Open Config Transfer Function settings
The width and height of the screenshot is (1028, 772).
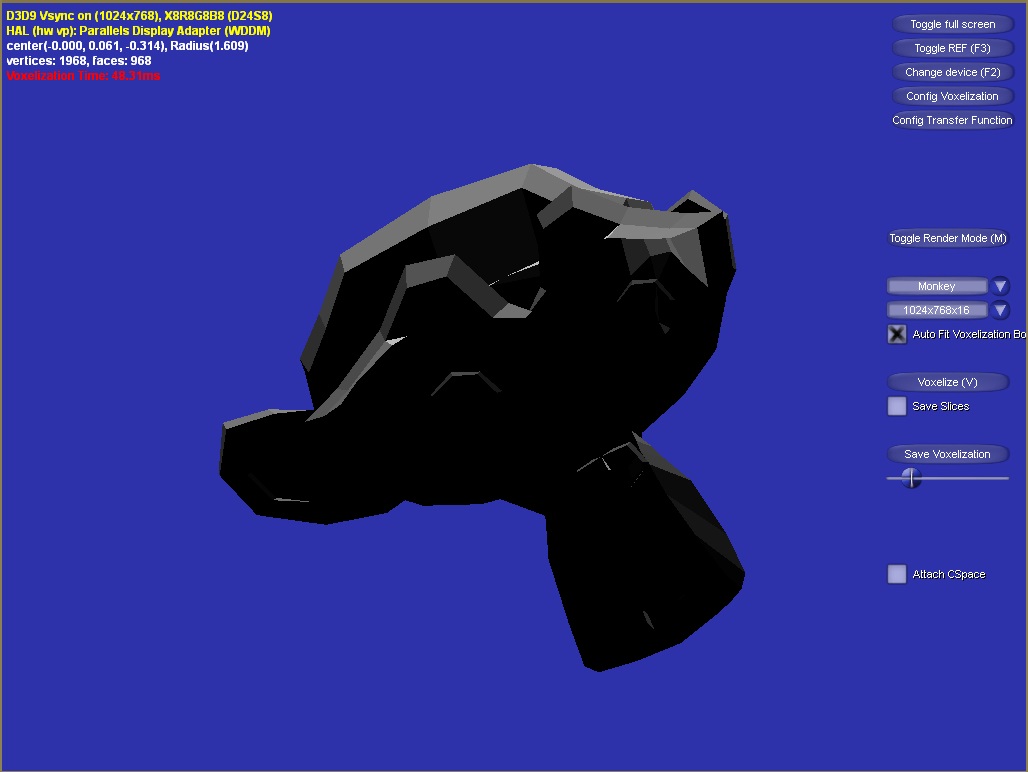pyautogui.click(x=952, y=120)
